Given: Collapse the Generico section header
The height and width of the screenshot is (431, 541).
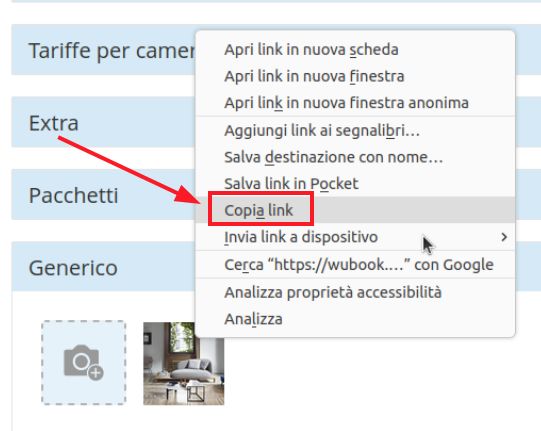Looking at the screenshot, I should pyautogui.click(x=104, y=267).
